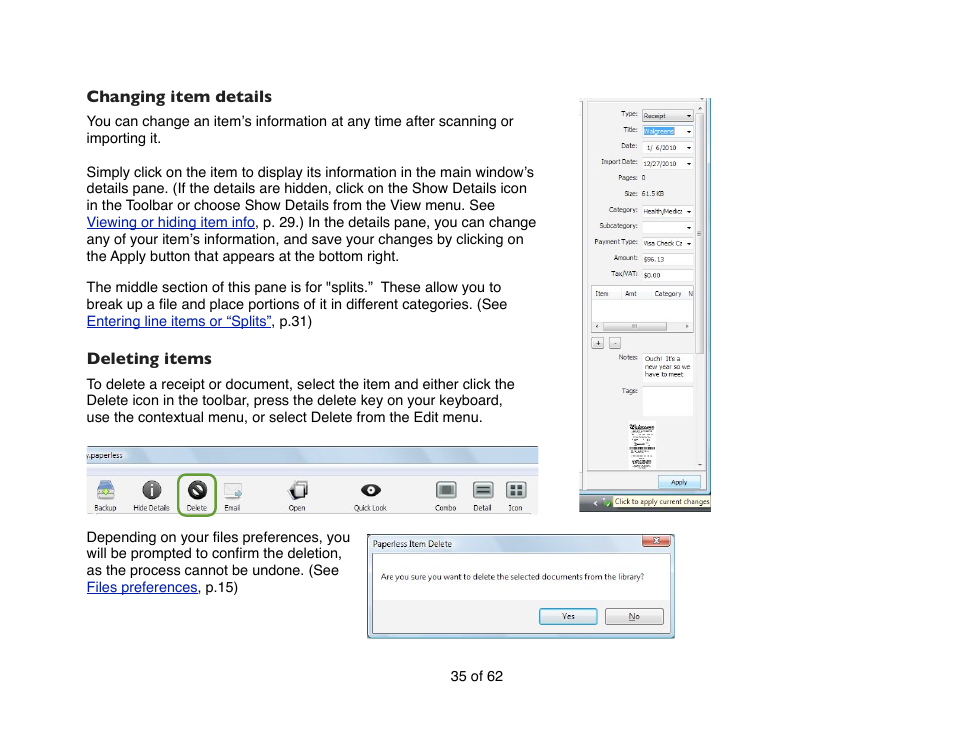The height and width of the screenshot is (738, 954).
Task: Click the tray left-arrow chevron
Action: (595, 503)
